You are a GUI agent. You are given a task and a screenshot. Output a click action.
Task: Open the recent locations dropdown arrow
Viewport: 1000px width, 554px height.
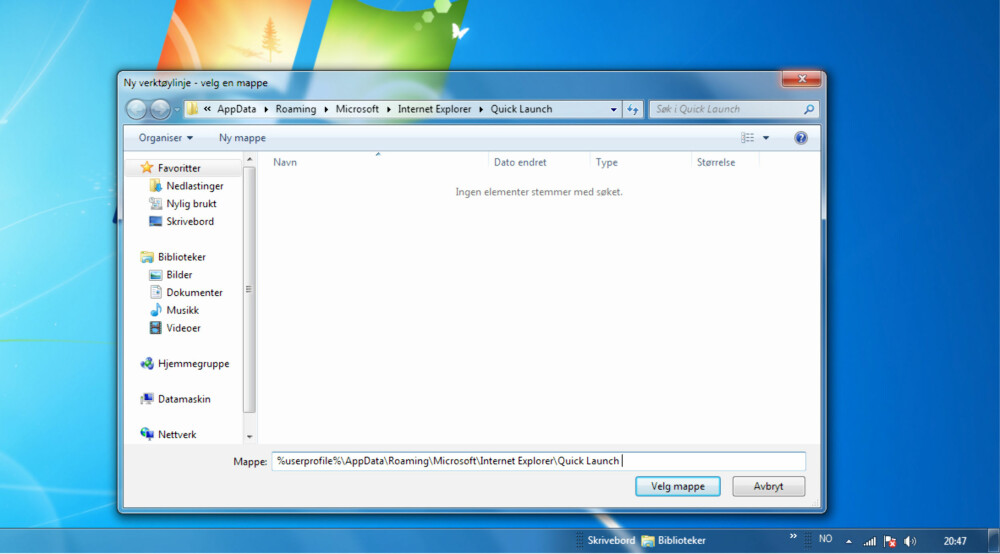coord(177,110)
